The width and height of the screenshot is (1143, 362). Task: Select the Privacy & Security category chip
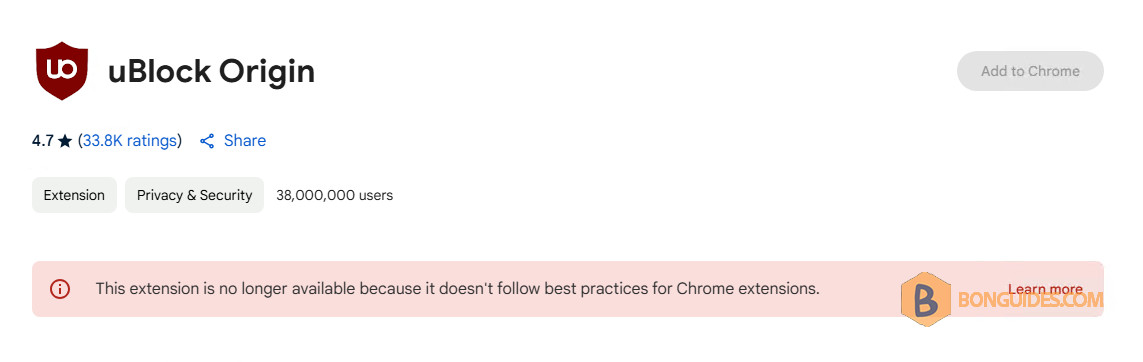(x=195, y=195)
